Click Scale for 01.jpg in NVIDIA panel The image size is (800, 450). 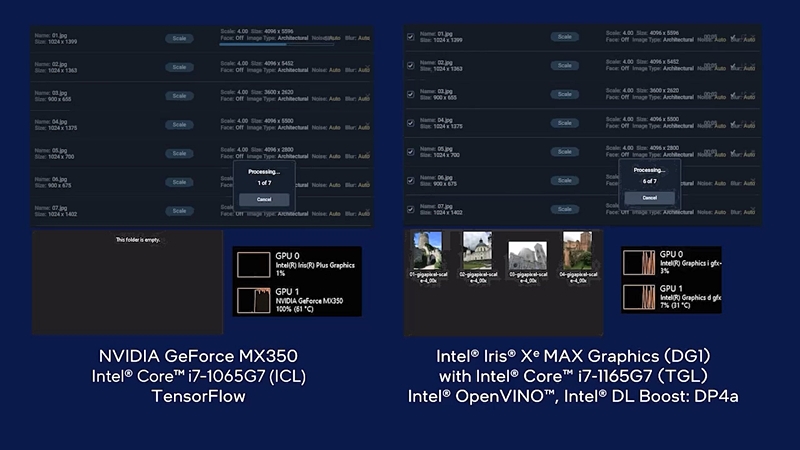click(x=179, y=38)
